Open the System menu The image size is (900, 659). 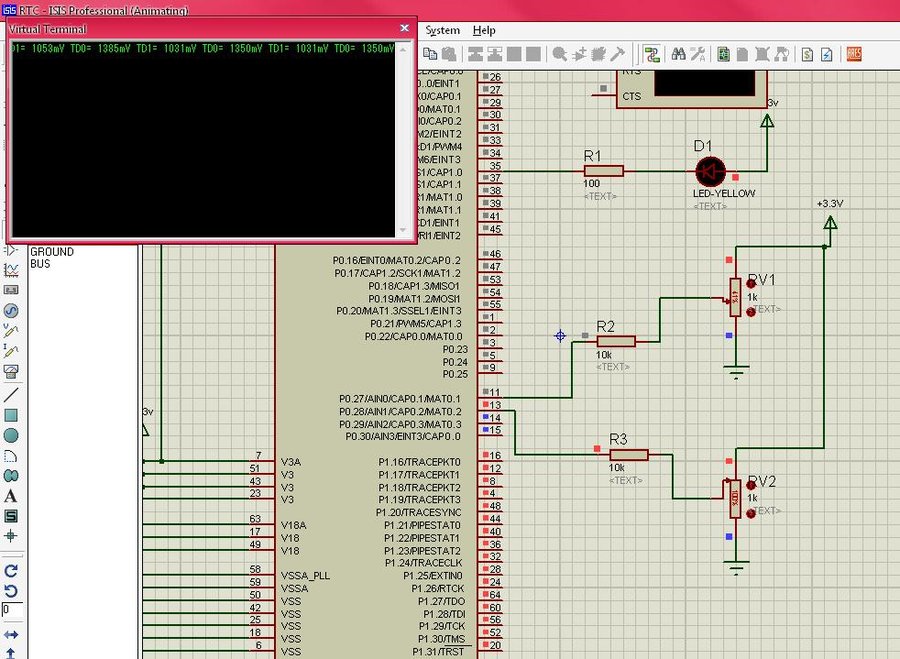(442, 31)
